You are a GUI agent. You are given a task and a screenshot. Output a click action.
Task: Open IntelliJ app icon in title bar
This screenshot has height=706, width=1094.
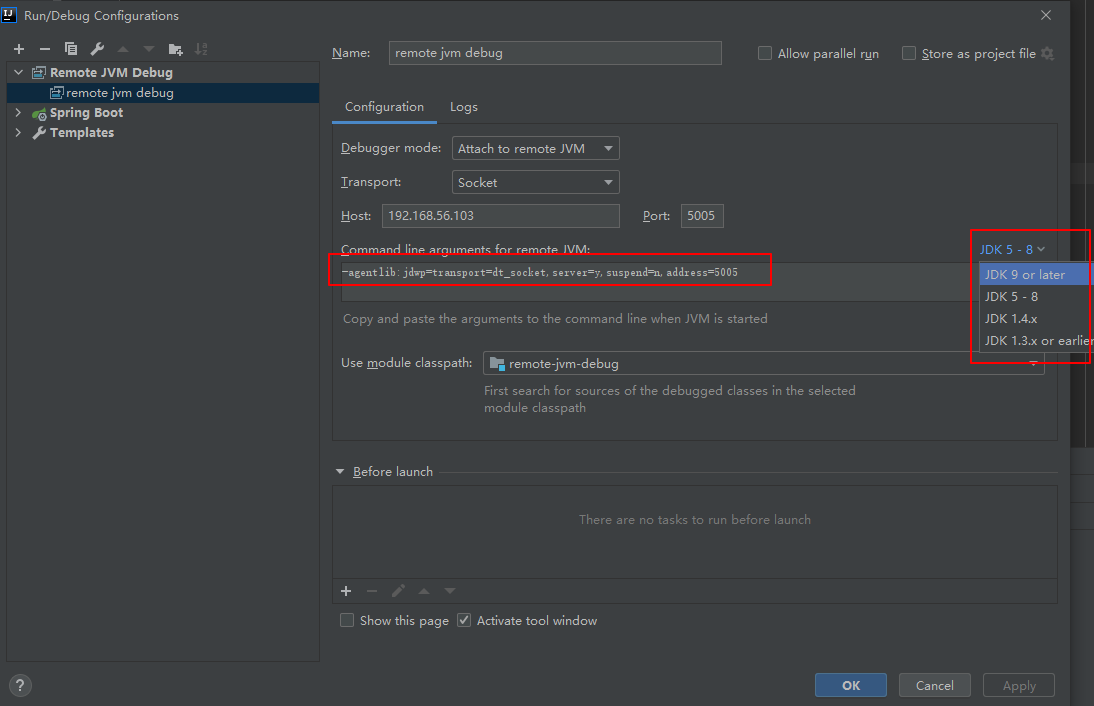[x=9, y=15]
